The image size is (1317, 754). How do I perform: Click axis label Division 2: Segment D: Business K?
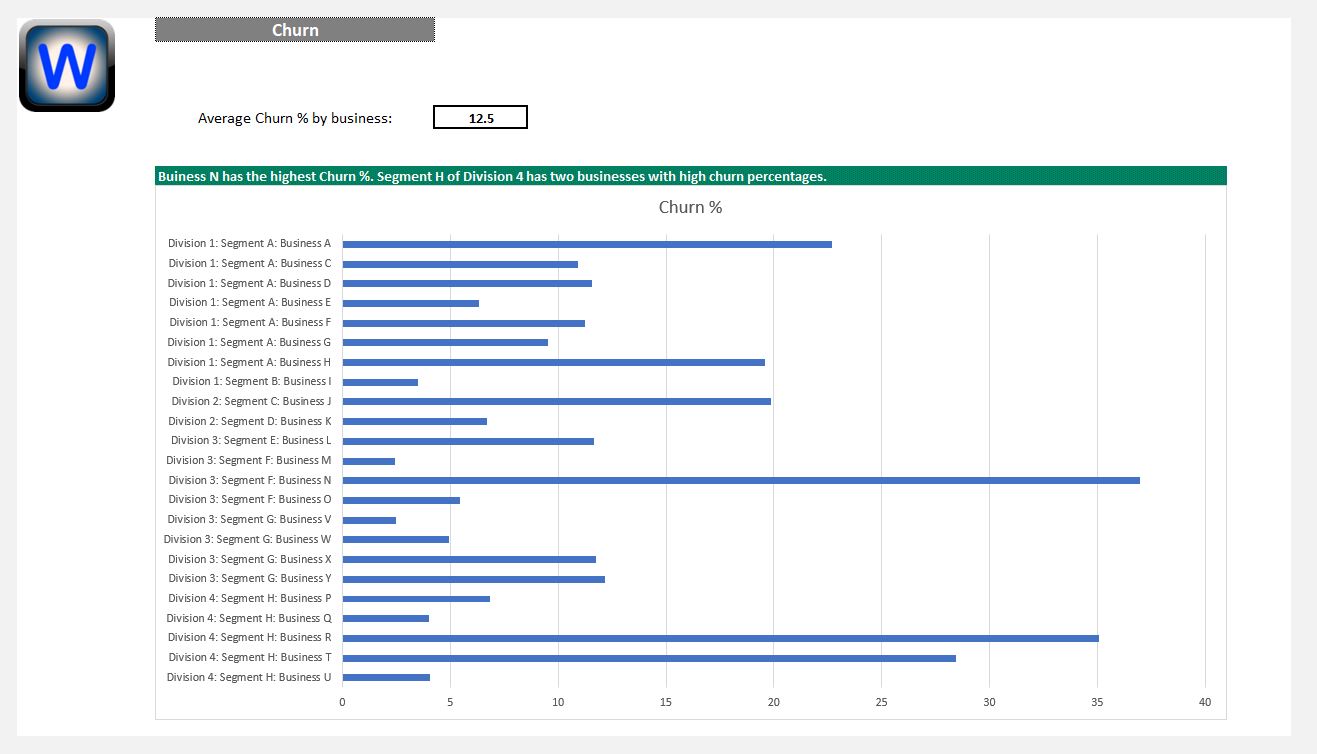point(250,421)
